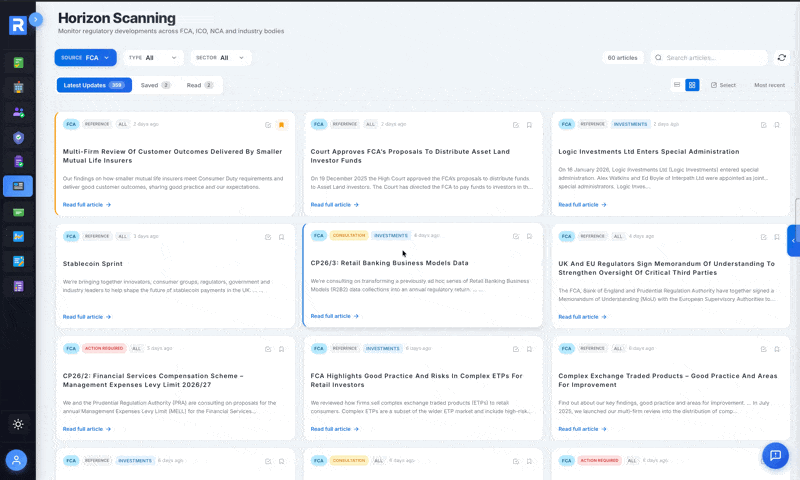800x480 pixels.
Task: Mark Multi-Firm Review card as read
Action: point(268,125)
